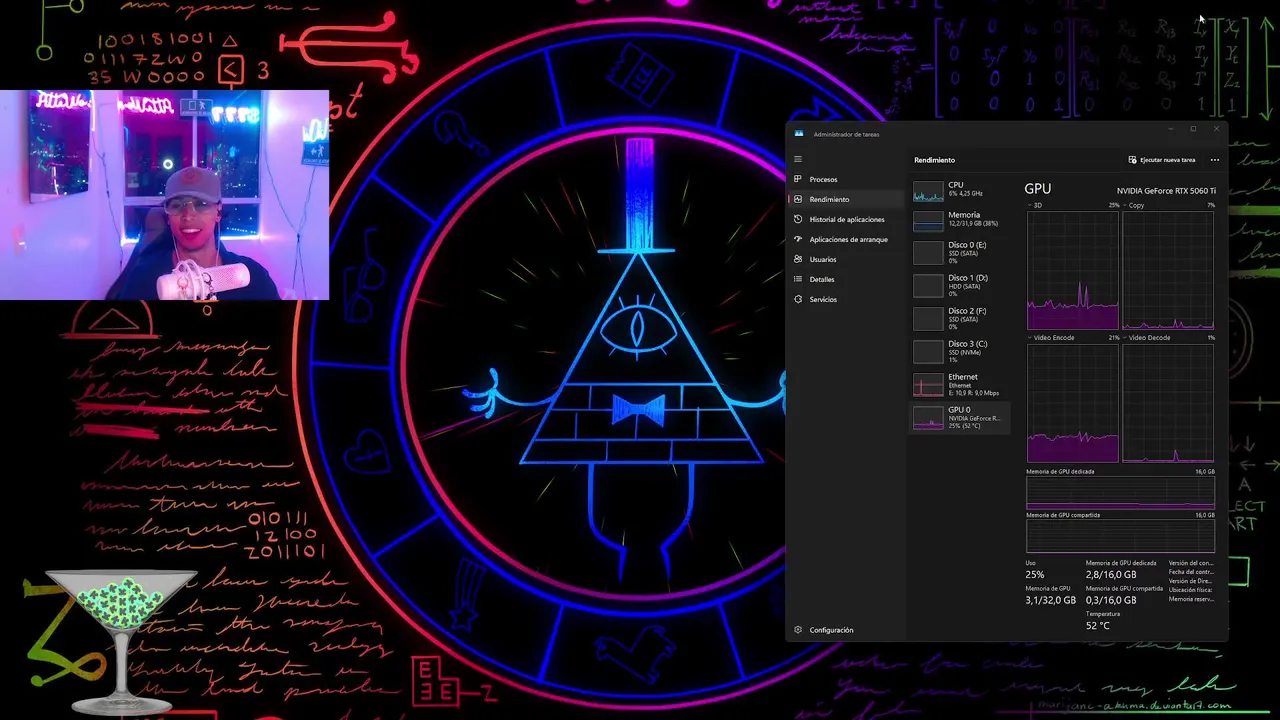Open Servicios via its gear-puzzle icon

coord(798,299)
